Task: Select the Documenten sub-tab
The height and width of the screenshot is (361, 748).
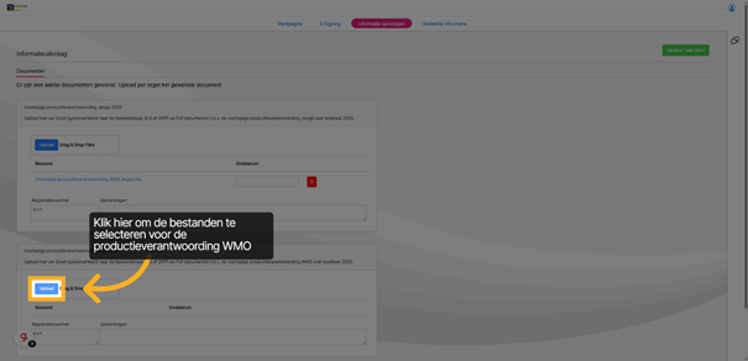Action: 31,71
